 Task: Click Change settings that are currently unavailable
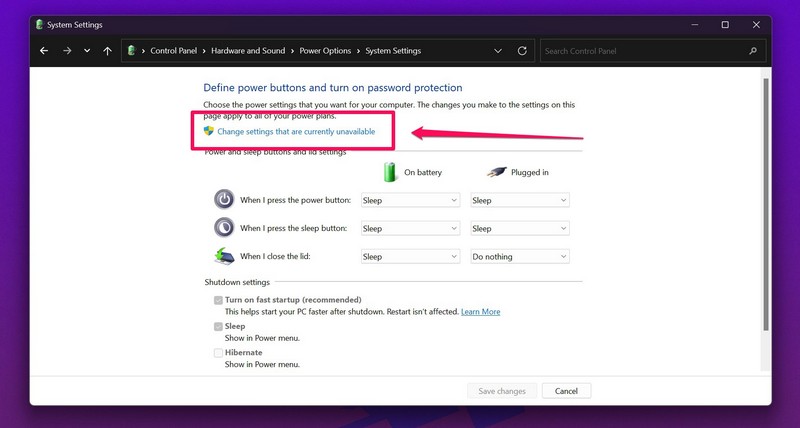pyautogui.click(x=296, y=132)
